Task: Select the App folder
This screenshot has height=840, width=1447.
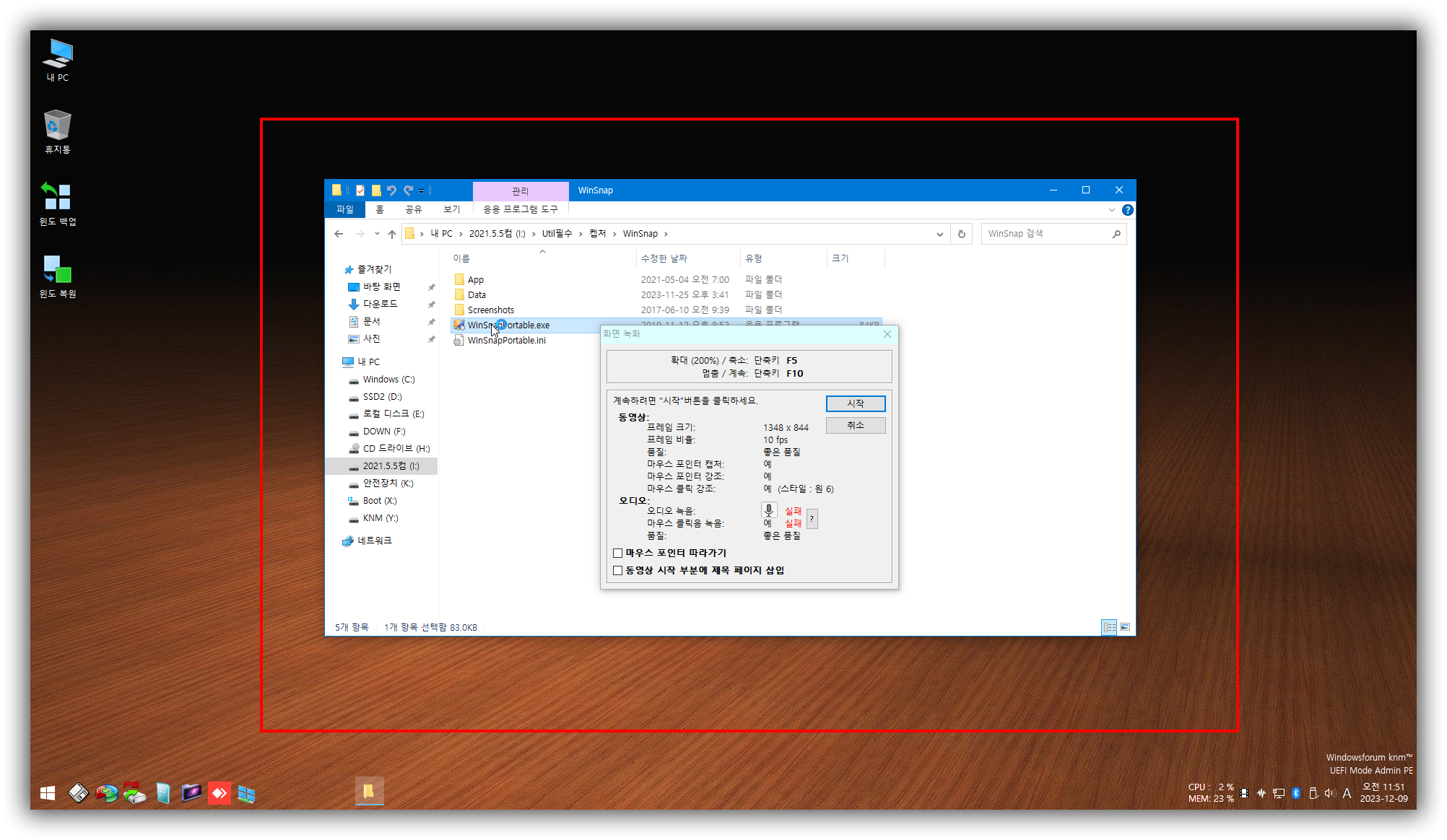Action: coord(475,280)
